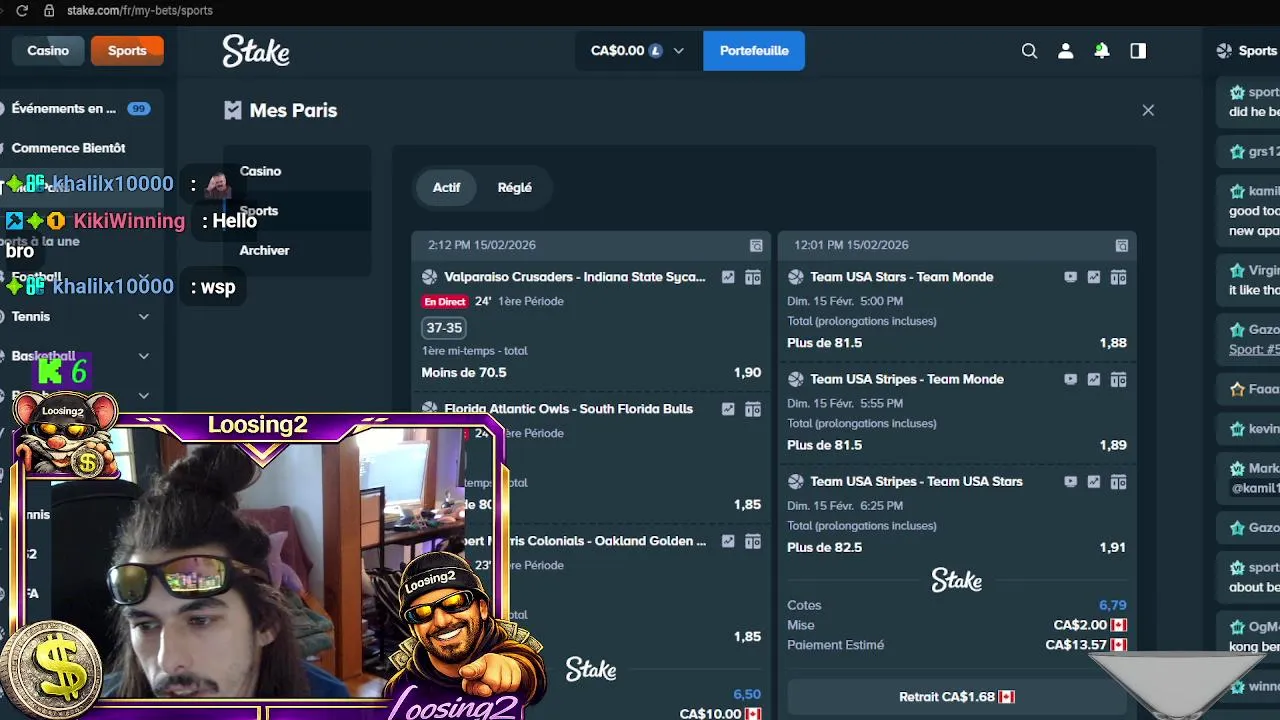Switch to the Sports top tab
This screenshot has height=720, width=1280.
coord(127,51)
